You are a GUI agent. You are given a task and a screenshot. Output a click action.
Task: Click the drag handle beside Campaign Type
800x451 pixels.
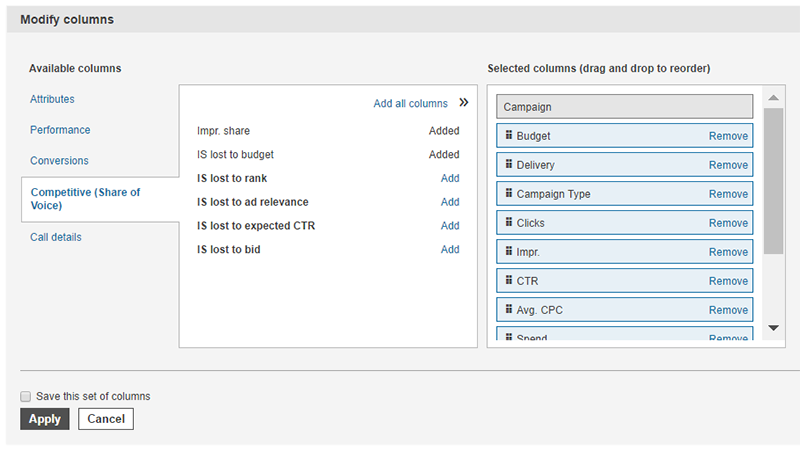[508, 193]
